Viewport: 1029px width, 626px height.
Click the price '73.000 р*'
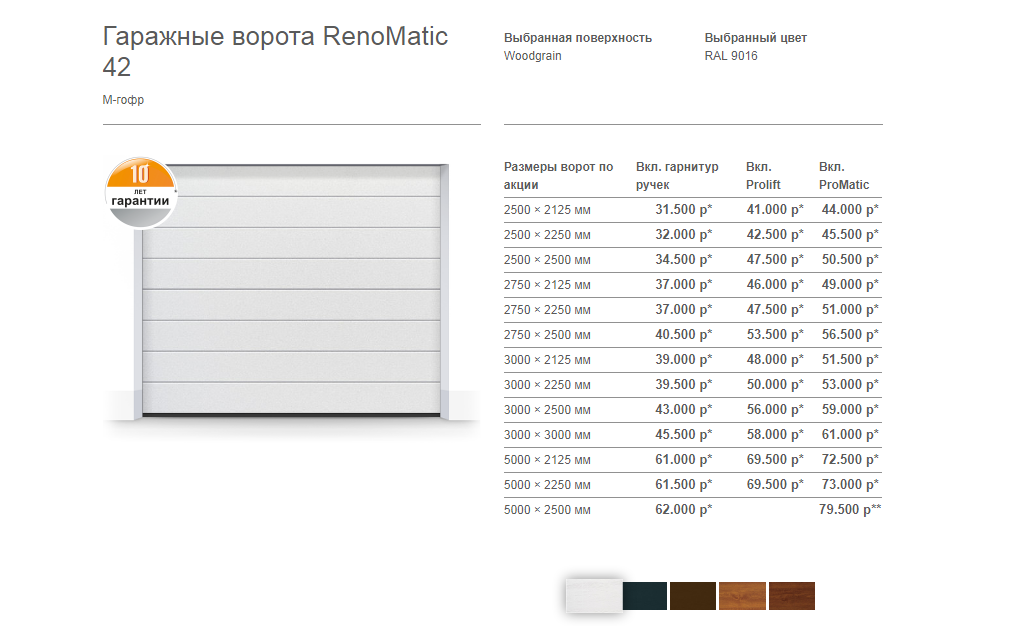click(x=850, y=484)
